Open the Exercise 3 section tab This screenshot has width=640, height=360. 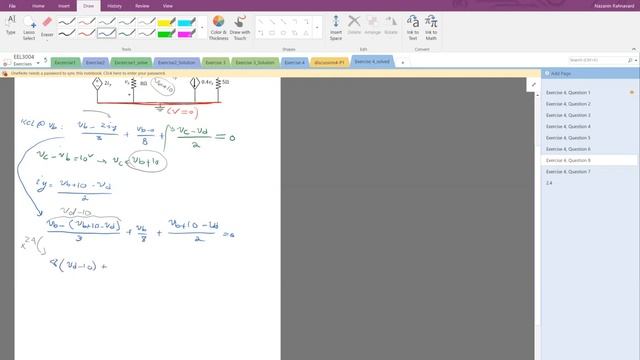coord(216,62)
